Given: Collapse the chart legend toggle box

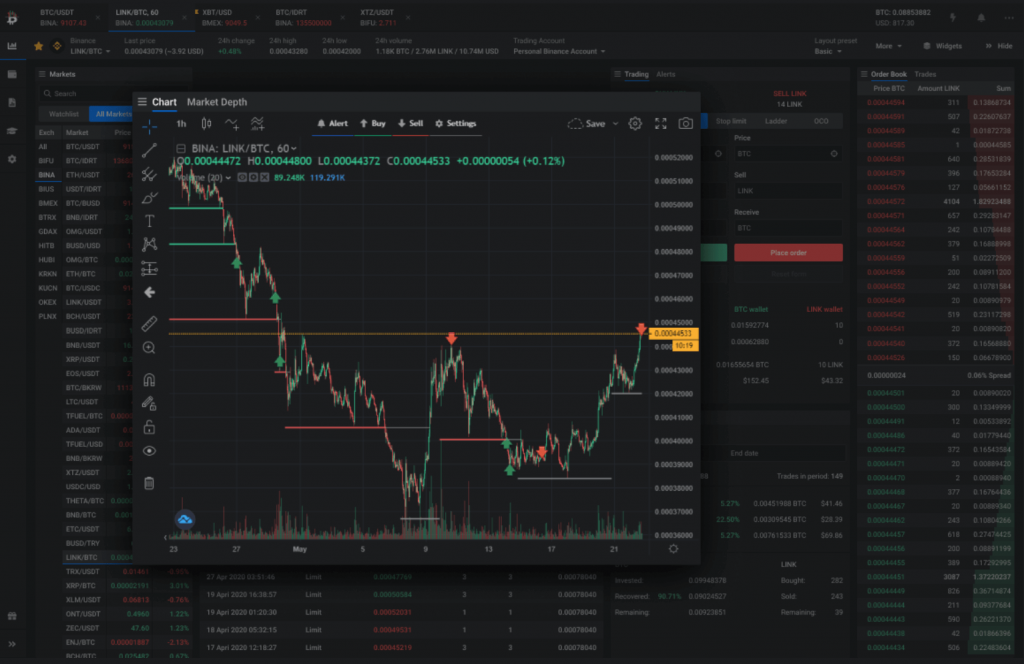Looking at the screenshot, I should pos(181,149).
